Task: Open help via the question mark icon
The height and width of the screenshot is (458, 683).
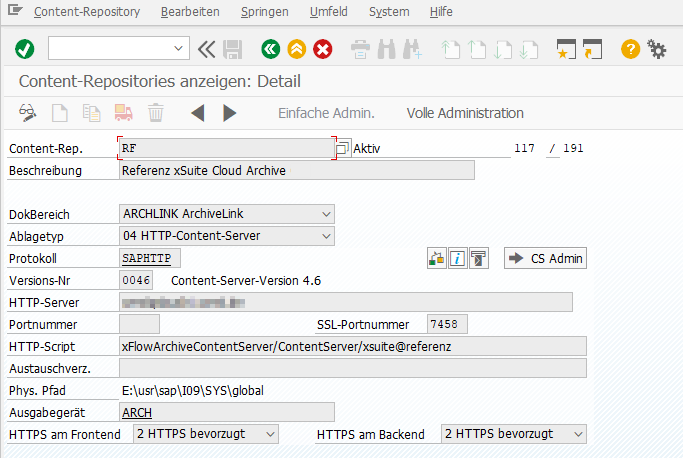Action: pyautogui.click(x=630, y=48)
